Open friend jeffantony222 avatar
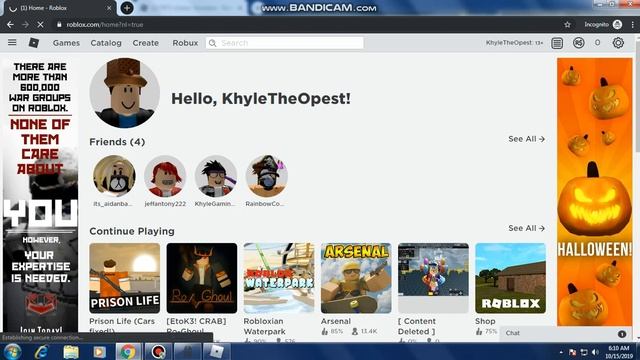640x360 pixels. [x=165, y=176]
